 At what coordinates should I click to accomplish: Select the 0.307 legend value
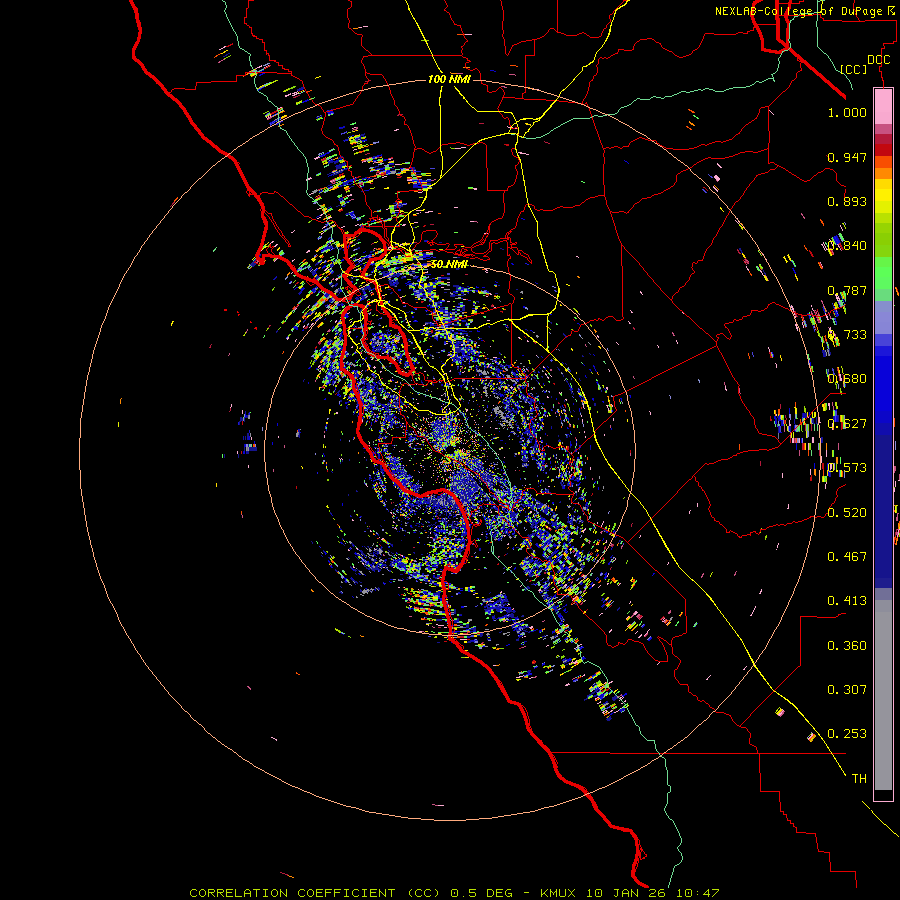point(847,689)
